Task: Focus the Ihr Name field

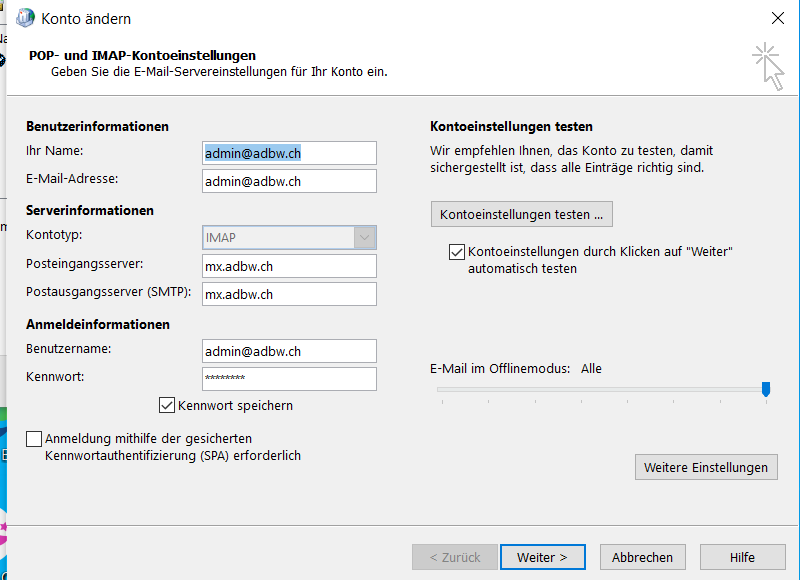Action: pyautogui.click(x=289, y=153)
